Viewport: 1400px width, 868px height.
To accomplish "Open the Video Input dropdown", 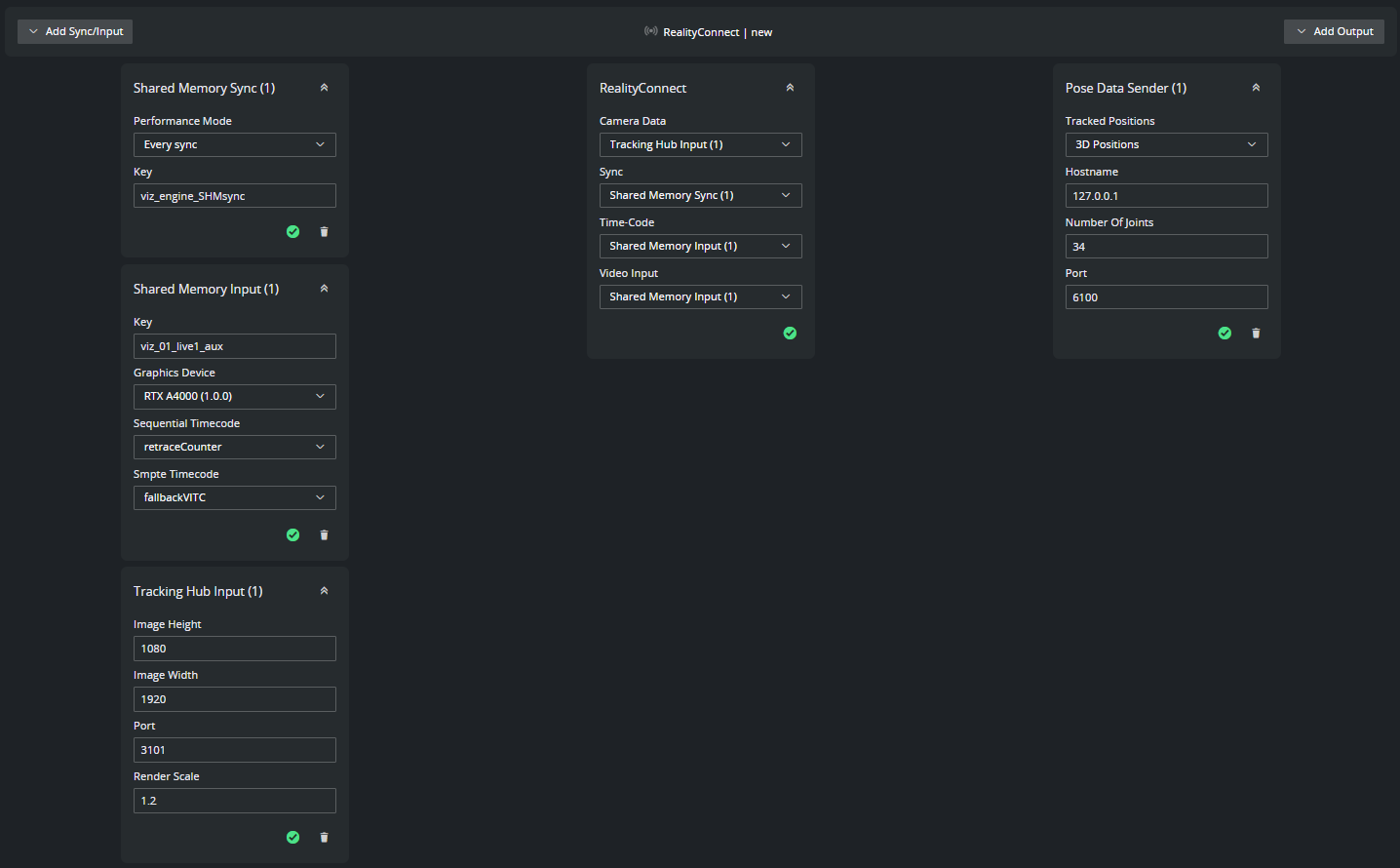I will coord(701,296).
